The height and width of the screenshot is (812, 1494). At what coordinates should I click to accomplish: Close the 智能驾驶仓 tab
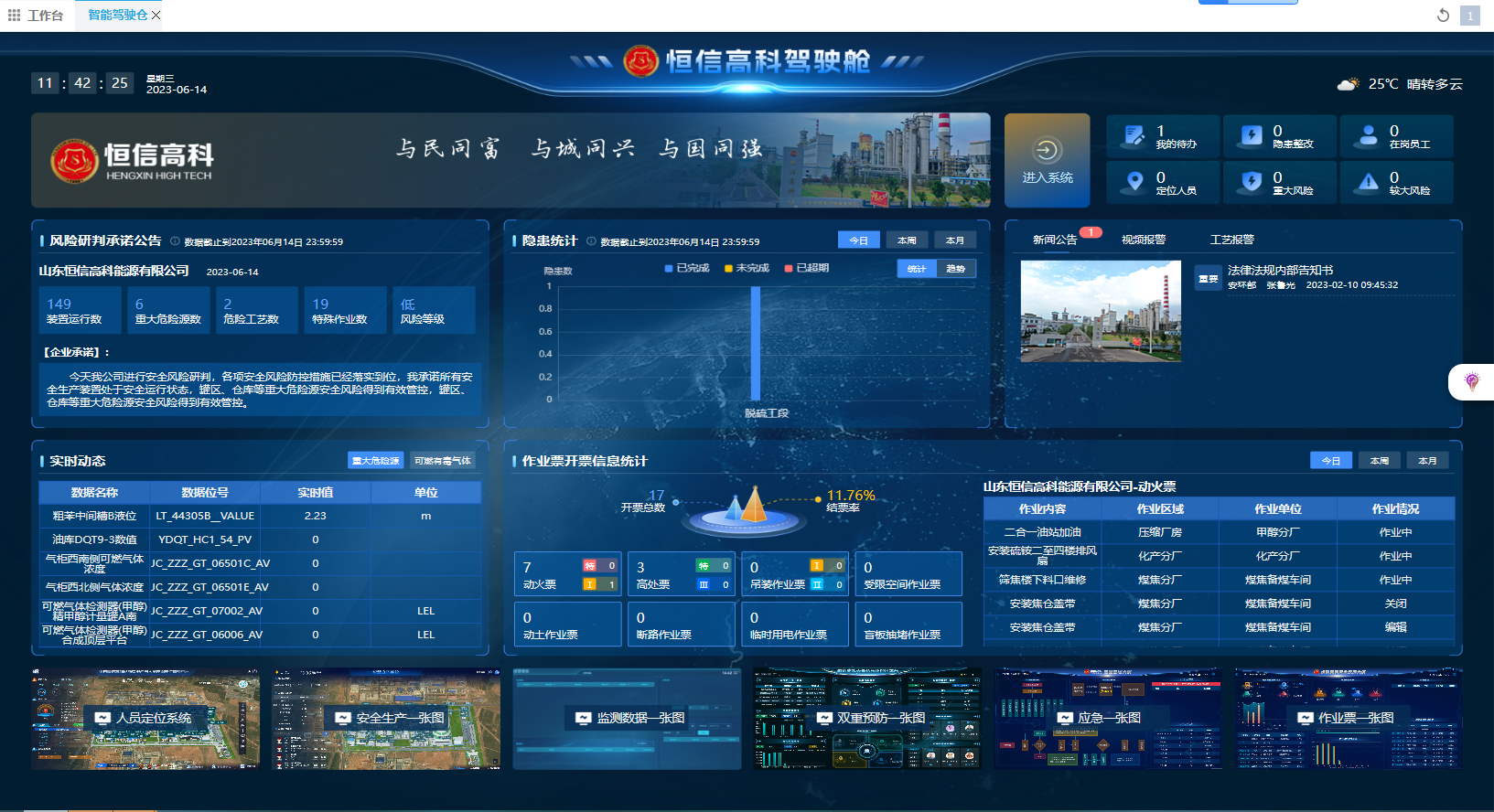[156, 16]
